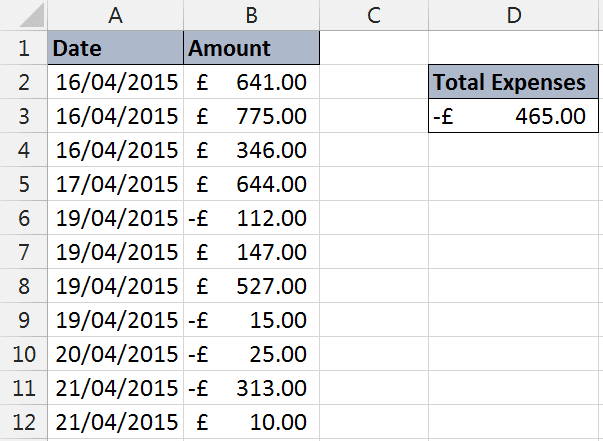Image resolution: width=603 pixels, height=441 pixels.
Task: Select row 7 header
Action: coord(23,251)
